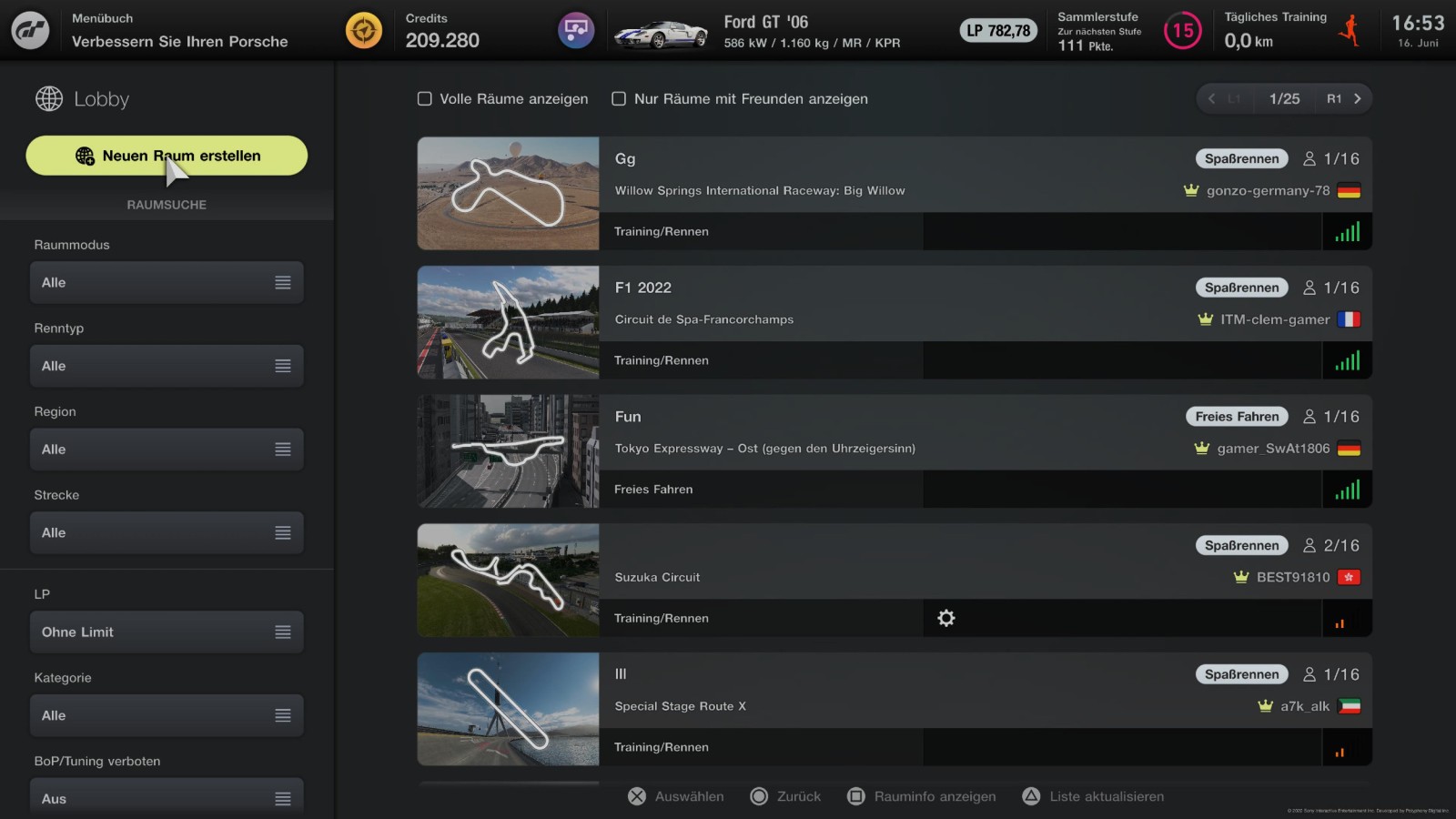This screenshot has width=1456, height=819.
Task: Click the gold Credits coin icon
Action: 364,31
